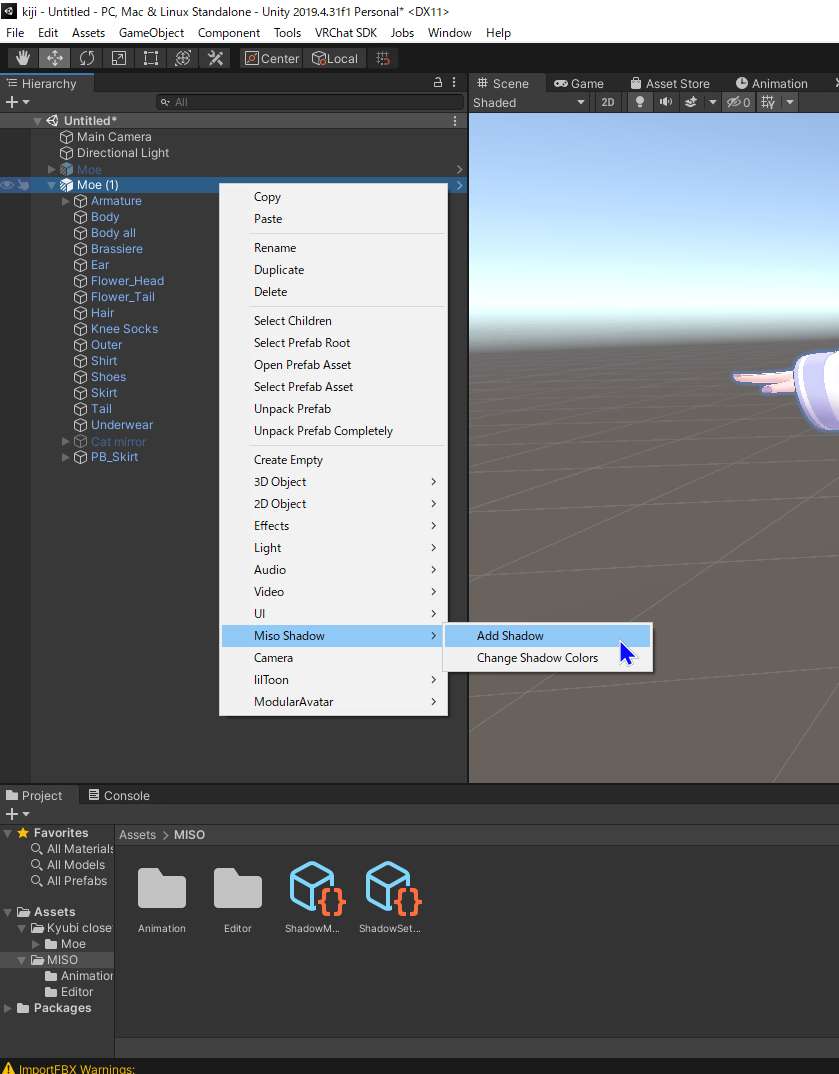This screenshot has height=1074, width=839.
Task: Toggle Moe (1) eye visibility icon
Action: pyautogui.click(x=8, y=185)
